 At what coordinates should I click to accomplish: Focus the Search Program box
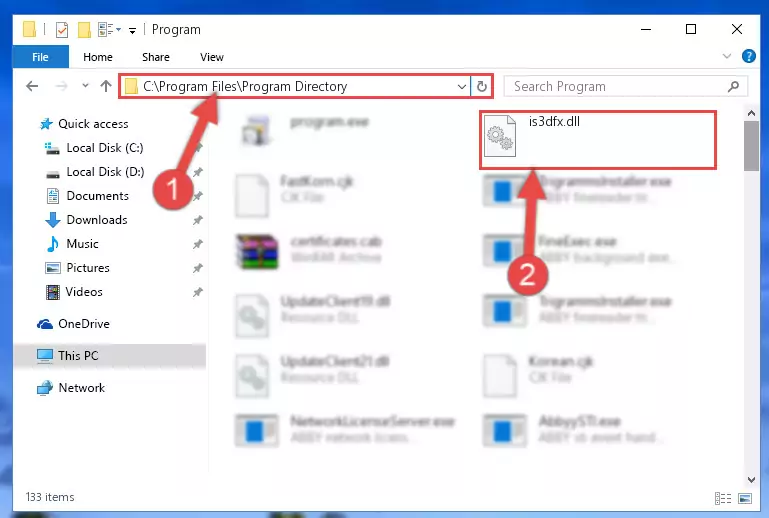click(626, 87)
